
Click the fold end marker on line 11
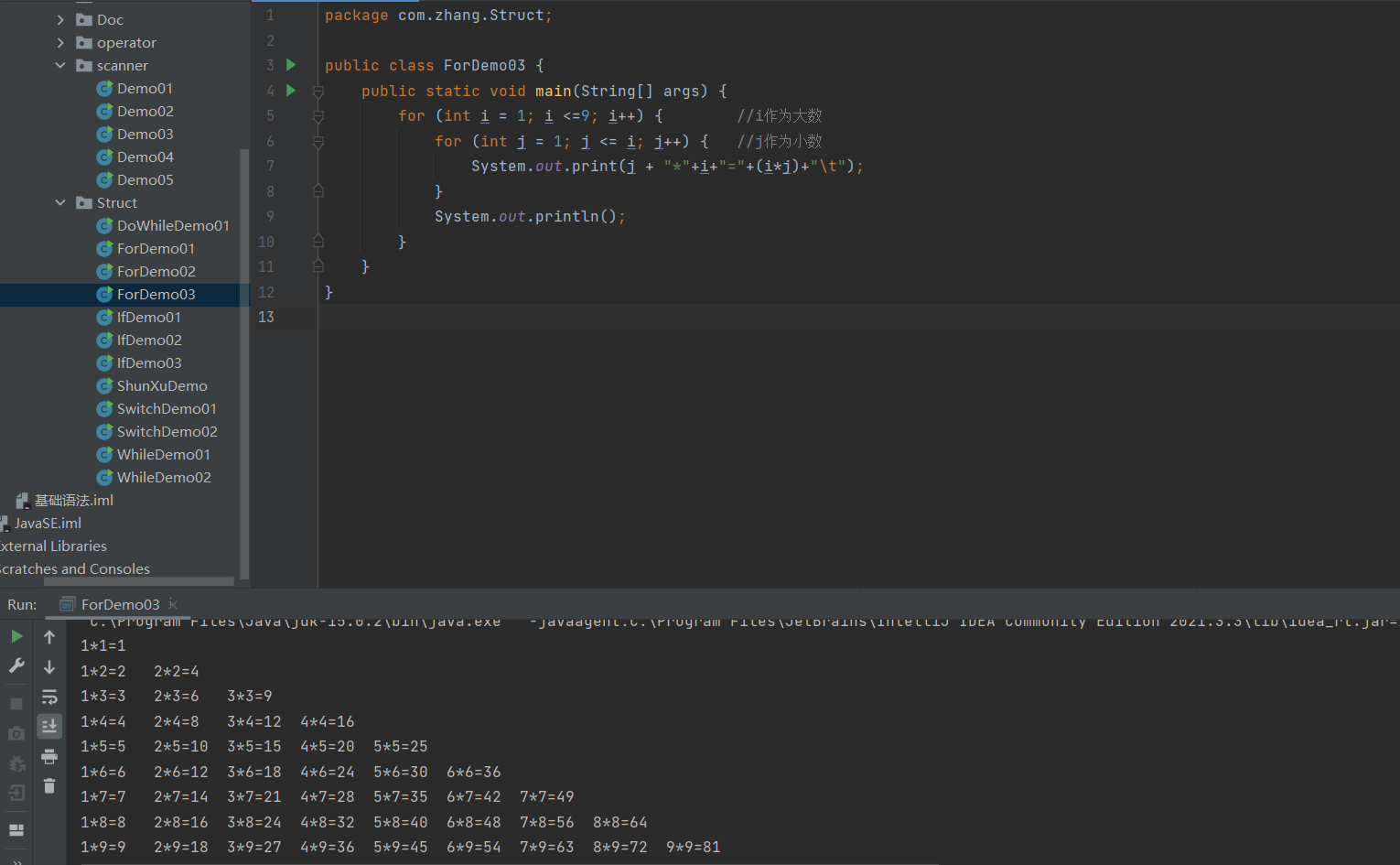pyautogui.click(x=318, y=266)
